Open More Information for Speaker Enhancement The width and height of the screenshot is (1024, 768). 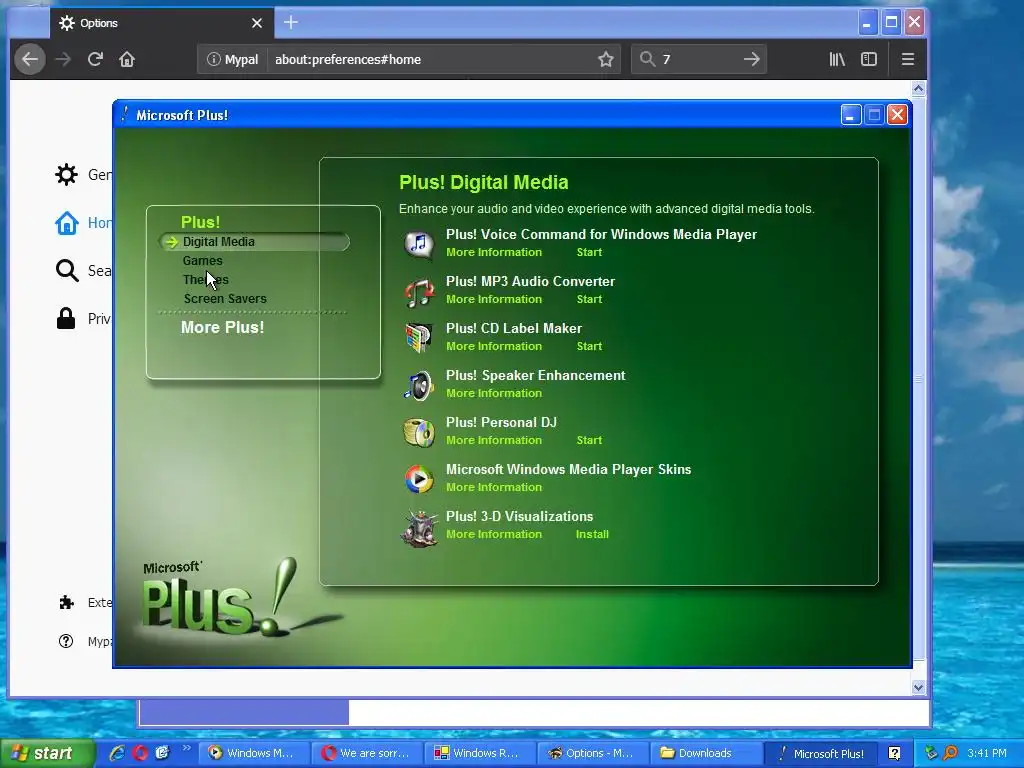pyautogui.click(x=494, y=393)
